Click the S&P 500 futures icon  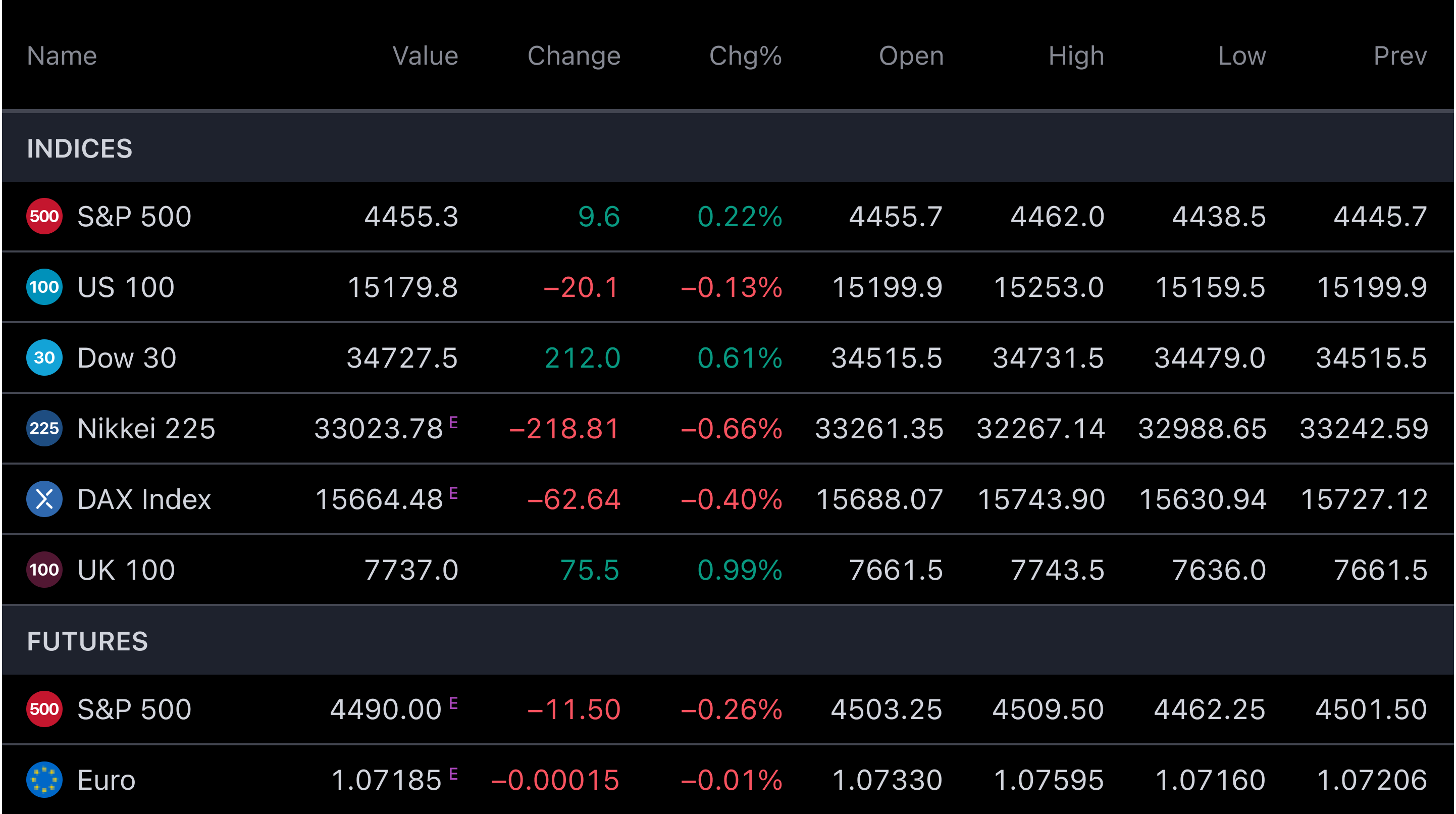click(x=44, y=709)
